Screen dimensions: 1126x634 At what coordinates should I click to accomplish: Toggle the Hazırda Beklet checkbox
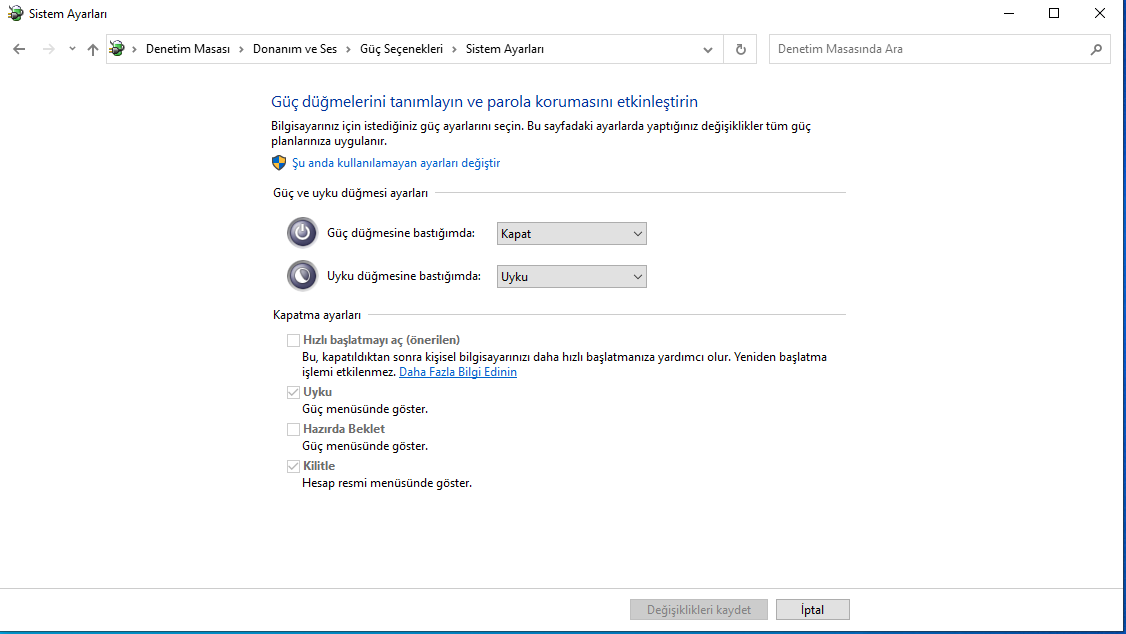[293, 429]
